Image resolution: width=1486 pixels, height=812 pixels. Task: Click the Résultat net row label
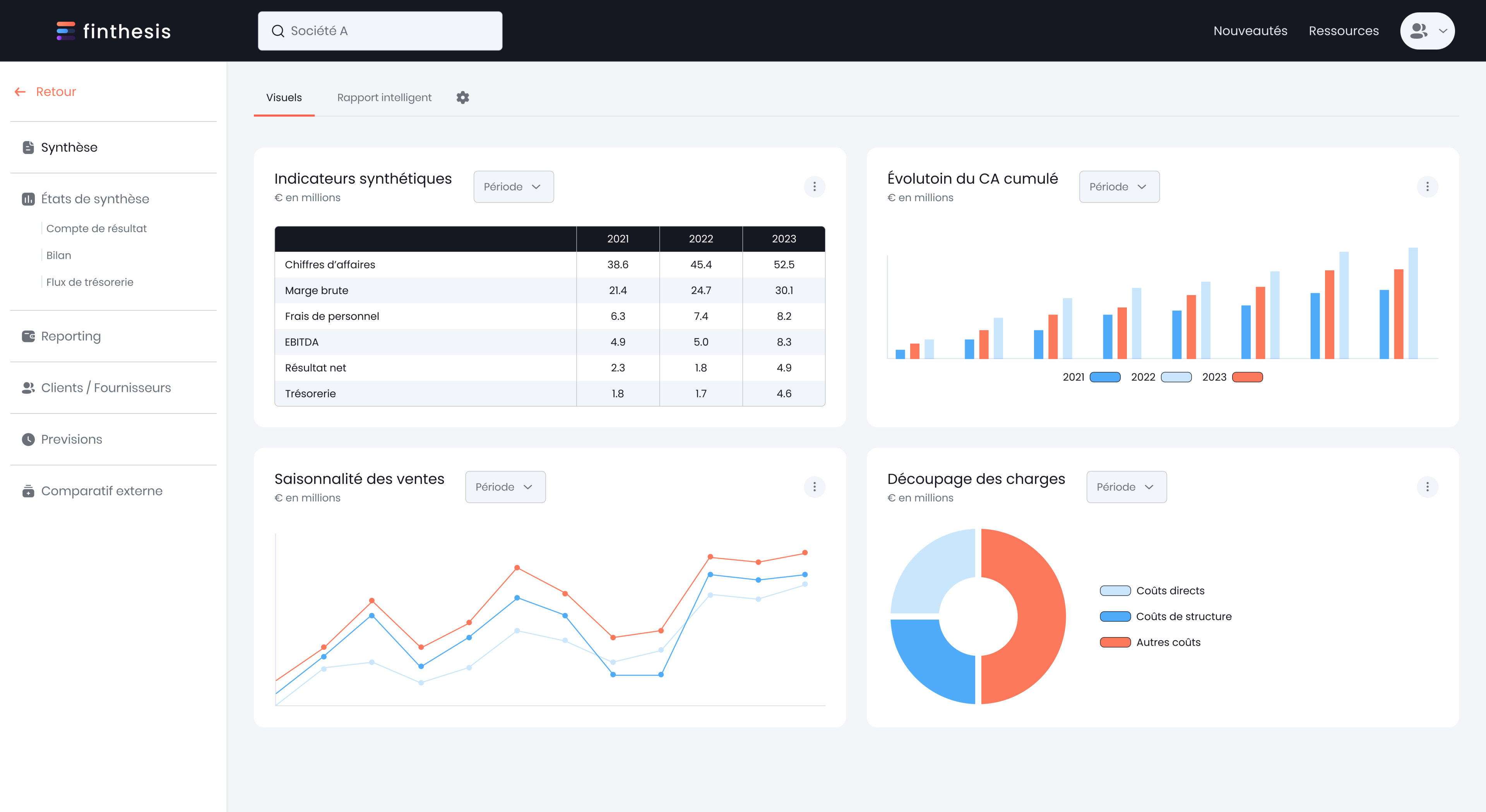click(315, 368)
